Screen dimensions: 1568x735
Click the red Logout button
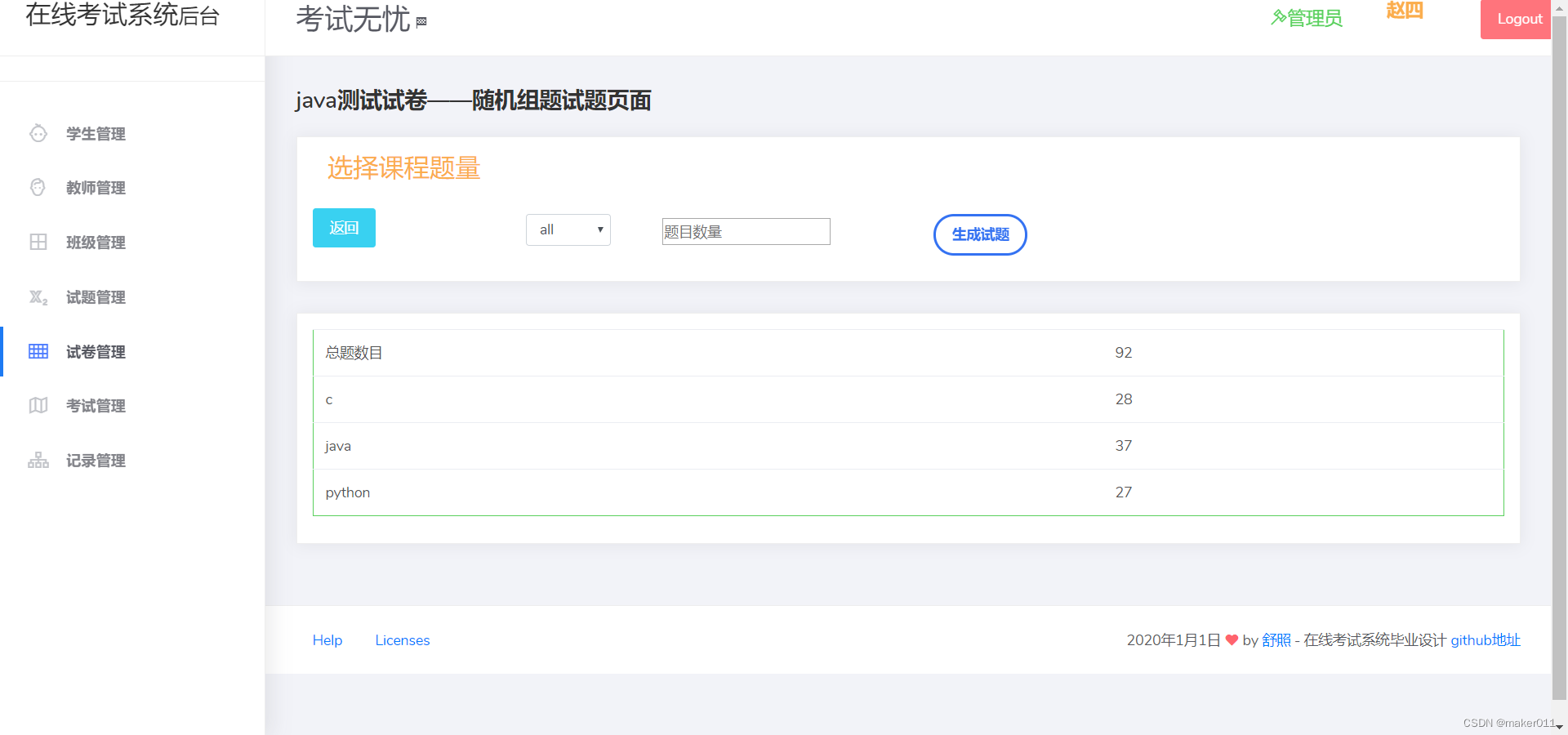click(1517, 18)
